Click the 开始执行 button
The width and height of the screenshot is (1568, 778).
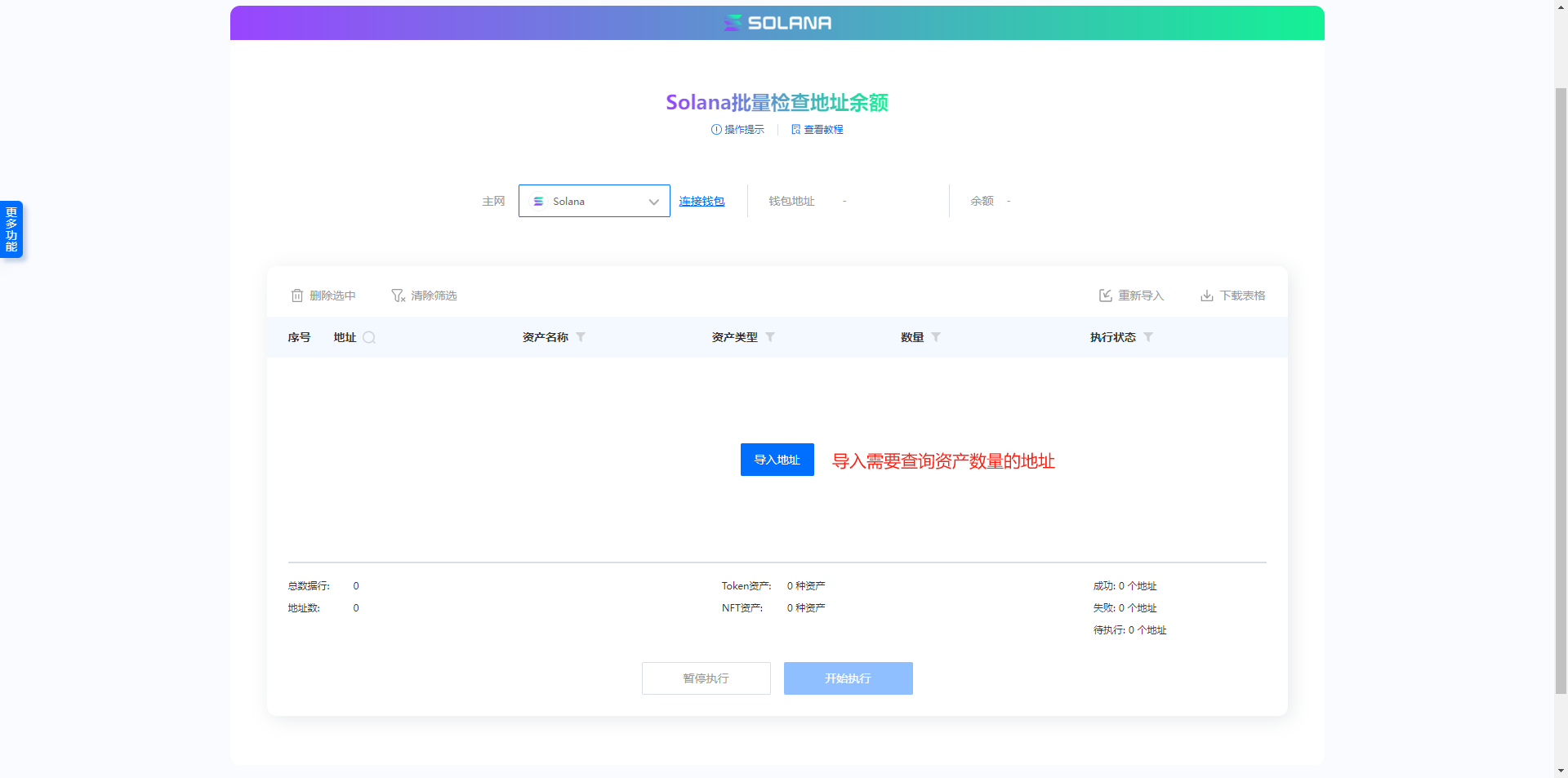849,678
